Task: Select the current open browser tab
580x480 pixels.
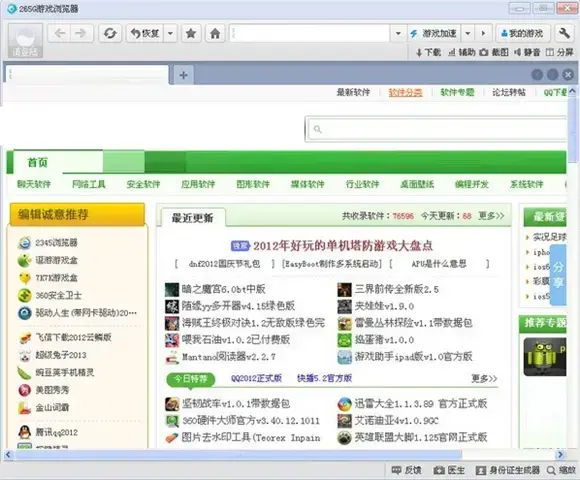Action: (87, 75)
